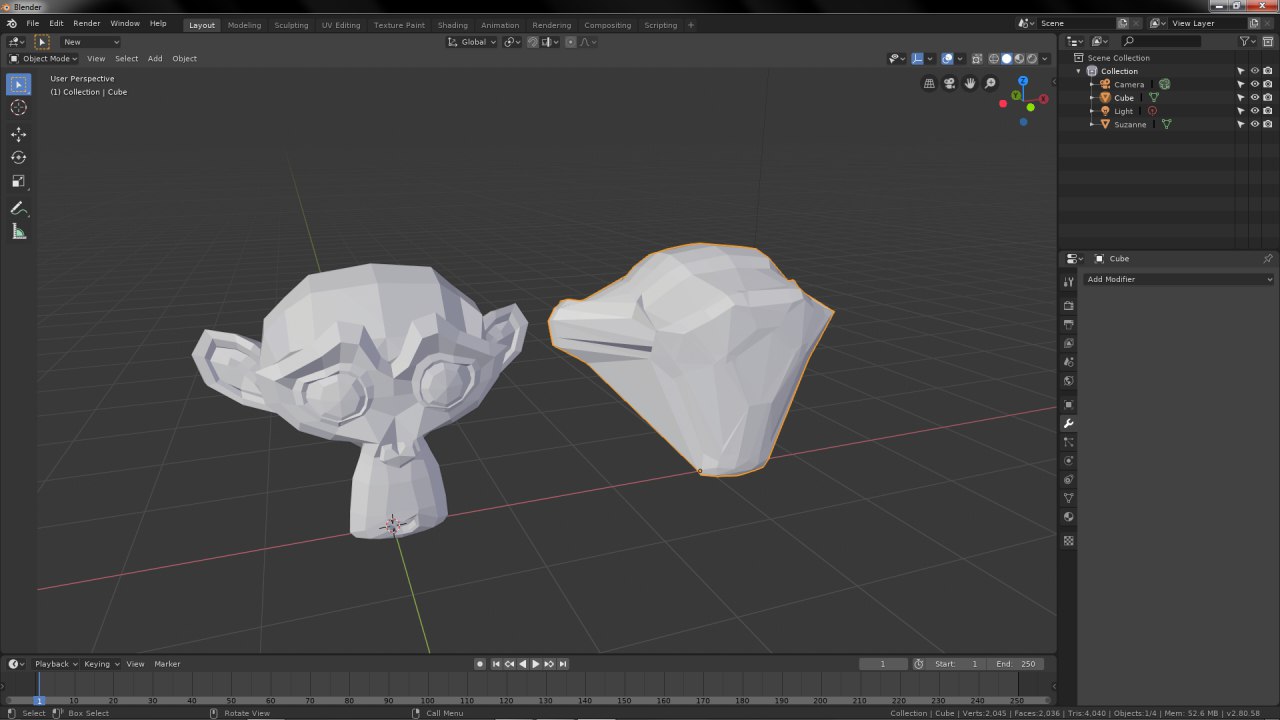The image size is (1280, 720).
Task: Collapse the Collection tree item
Action: point(1079,71)
